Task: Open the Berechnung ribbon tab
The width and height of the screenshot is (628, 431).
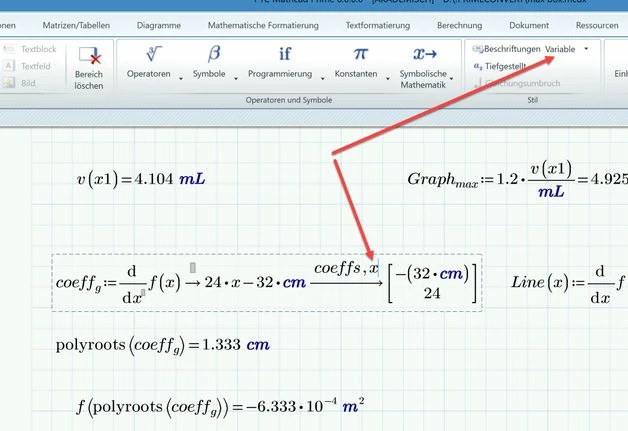Action: [x=459, y=25]
